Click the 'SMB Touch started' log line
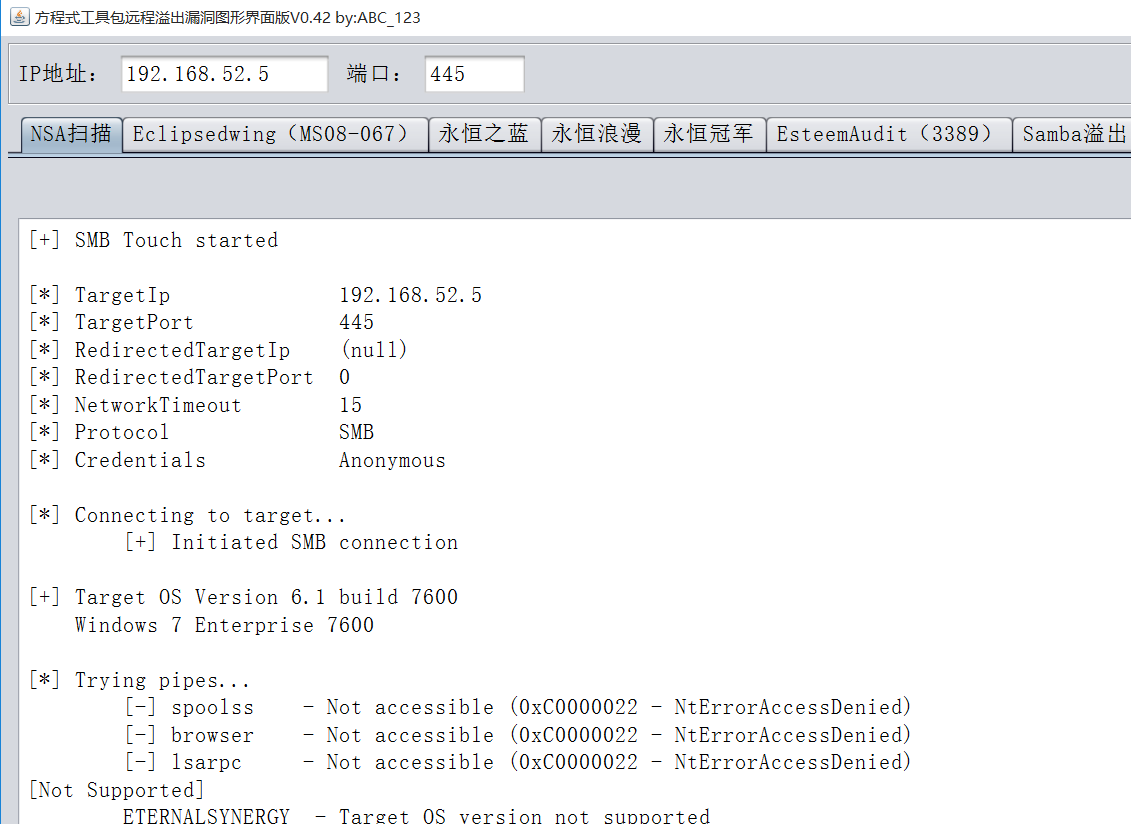1131x824 pixels. (x=154, y=240)
